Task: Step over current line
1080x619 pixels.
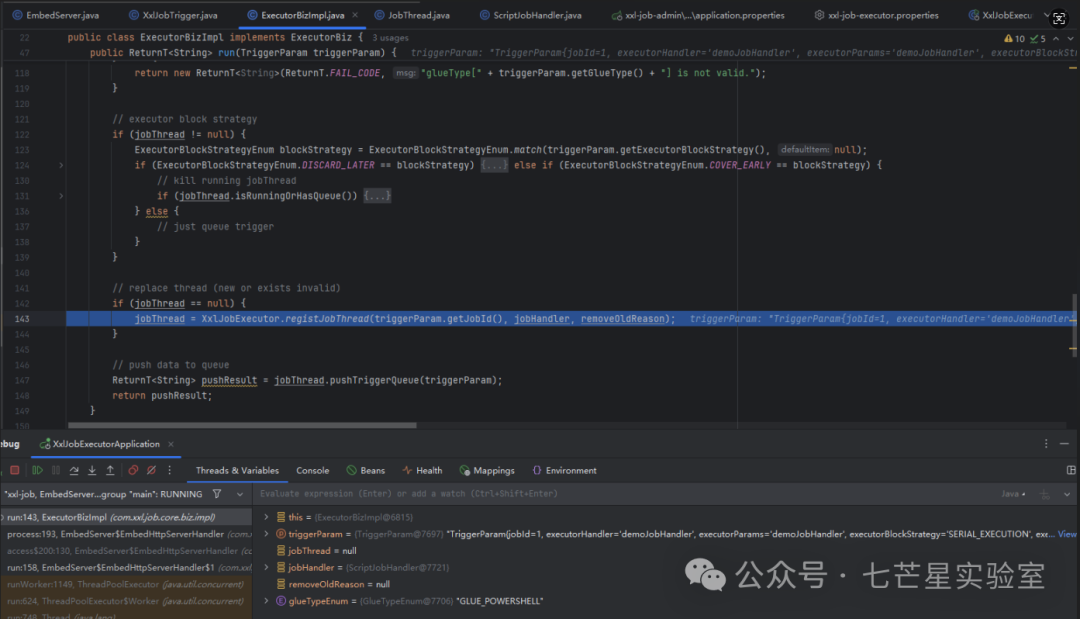Action: pos(74,470)
